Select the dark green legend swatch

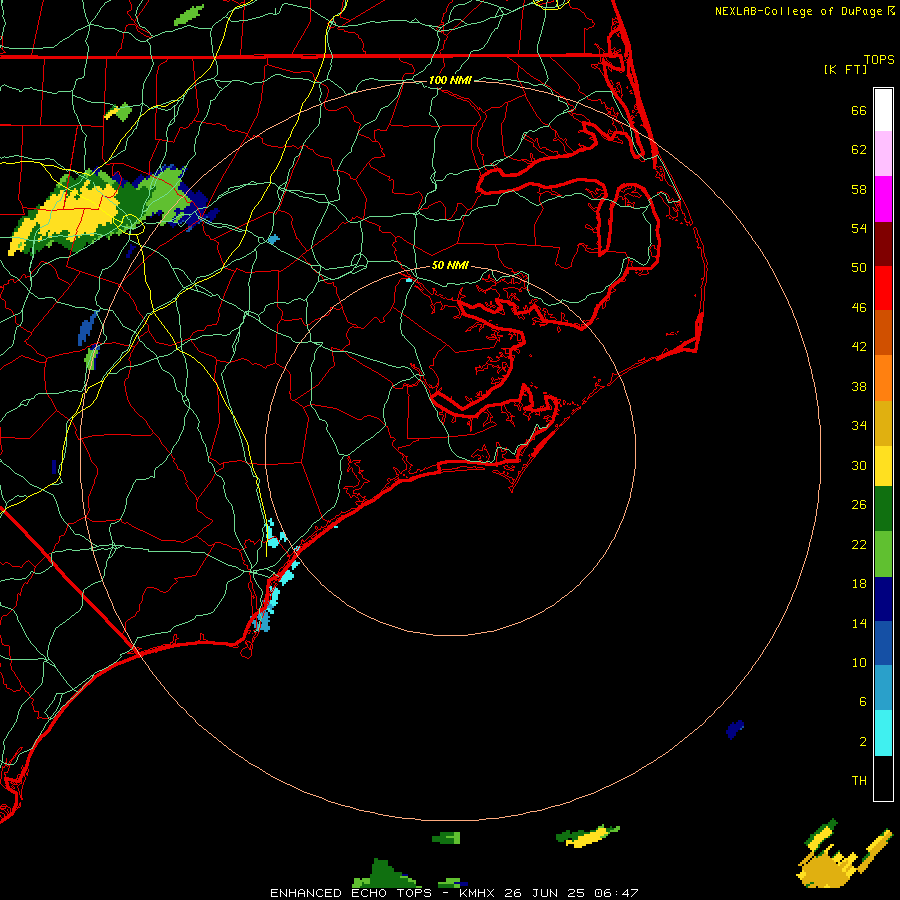pyautogui.click(x=883, y=509)
